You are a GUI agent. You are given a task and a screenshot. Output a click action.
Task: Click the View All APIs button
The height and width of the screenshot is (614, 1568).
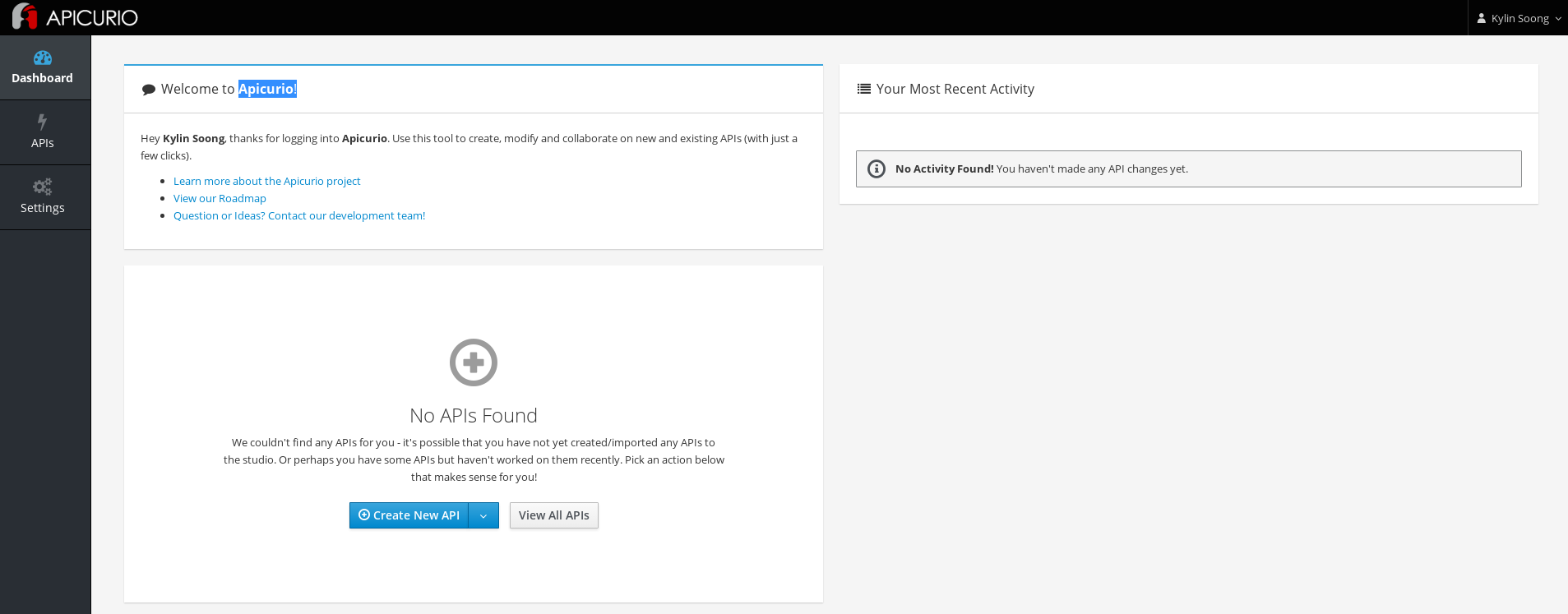click(554, 515)
